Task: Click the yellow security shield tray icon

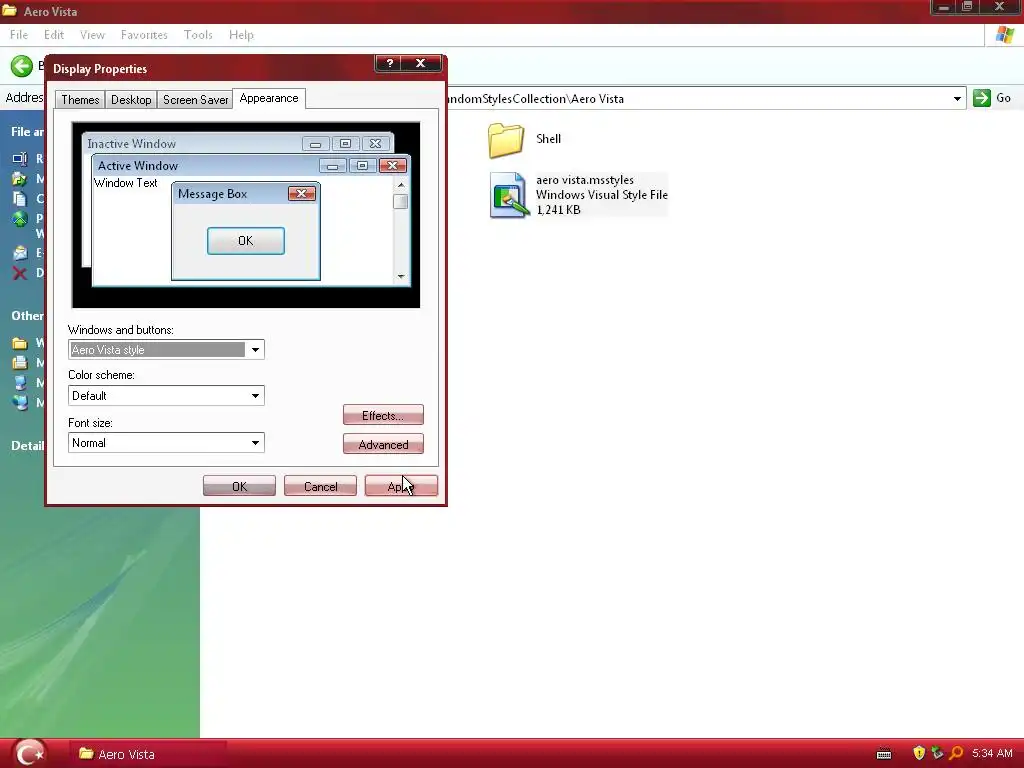Action: (919, 753)
